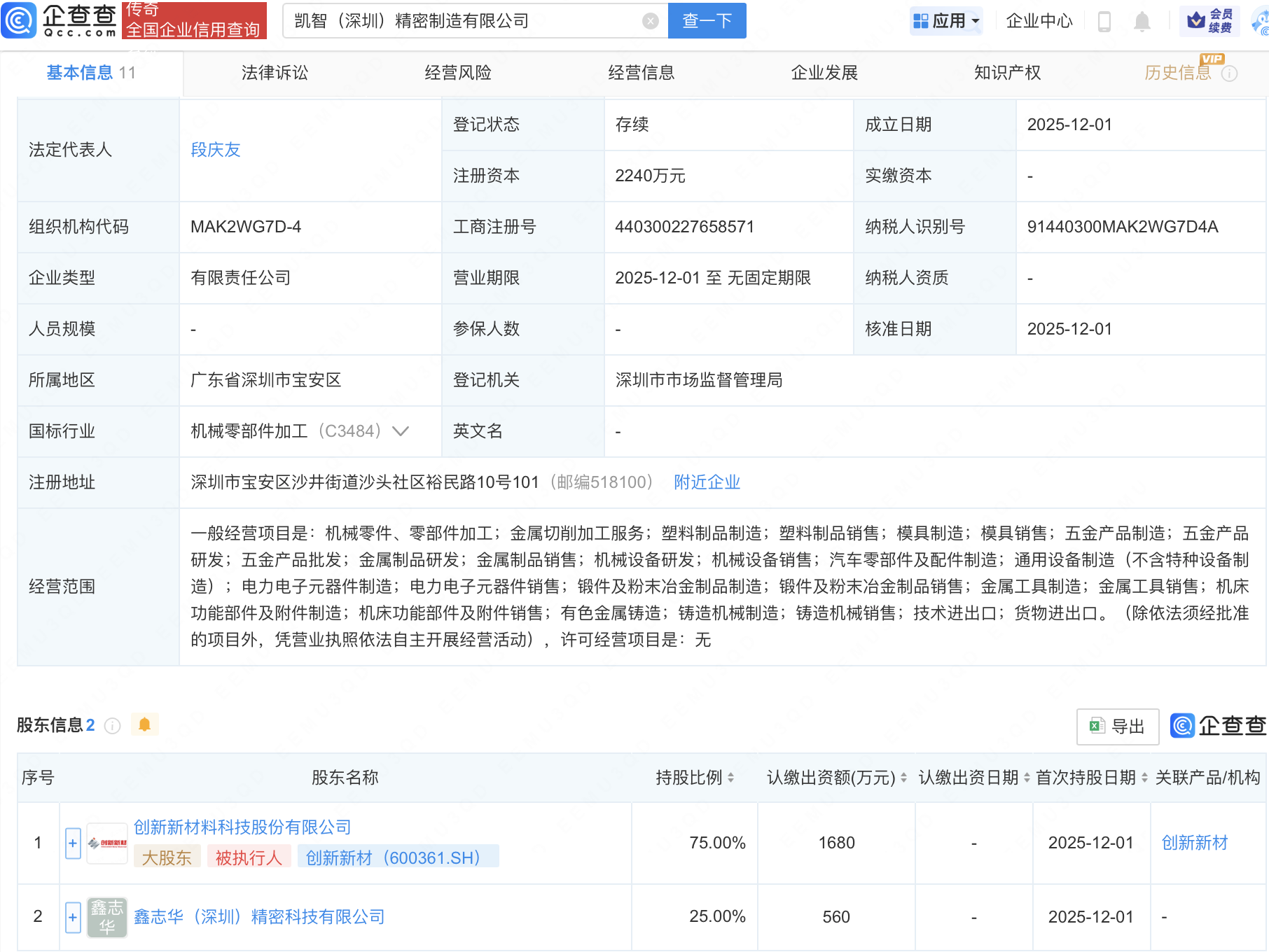The height and width of the screenshot is (952, 1269).
Task: Open the notification bell in header
Action: point(1142,22)
